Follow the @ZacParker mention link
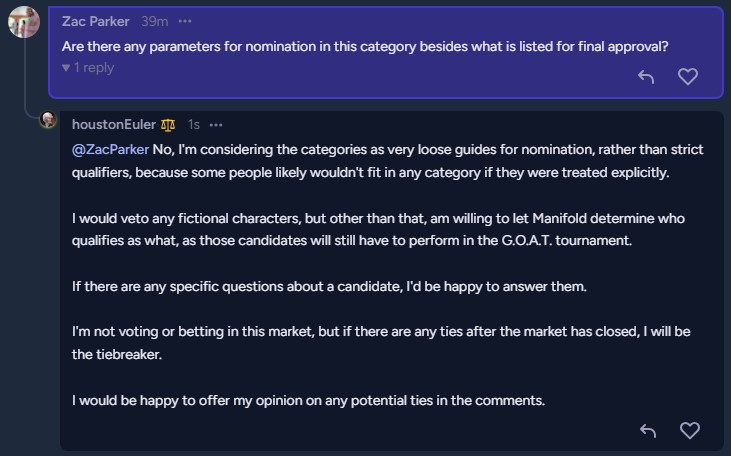This screenshot has width=731, height=456. (x=110, y=150)
